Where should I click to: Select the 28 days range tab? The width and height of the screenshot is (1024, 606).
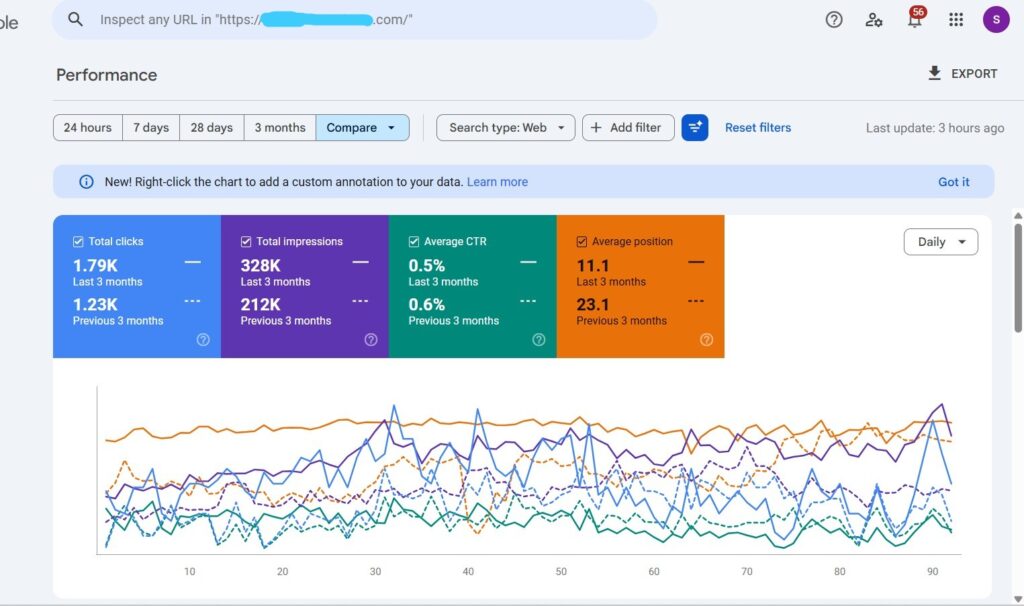point(211,128)
